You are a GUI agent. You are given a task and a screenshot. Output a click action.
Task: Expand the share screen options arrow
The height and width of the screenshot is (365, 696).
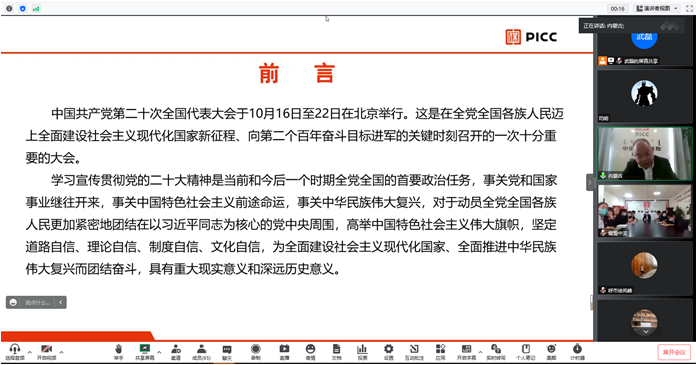(159, 352)
